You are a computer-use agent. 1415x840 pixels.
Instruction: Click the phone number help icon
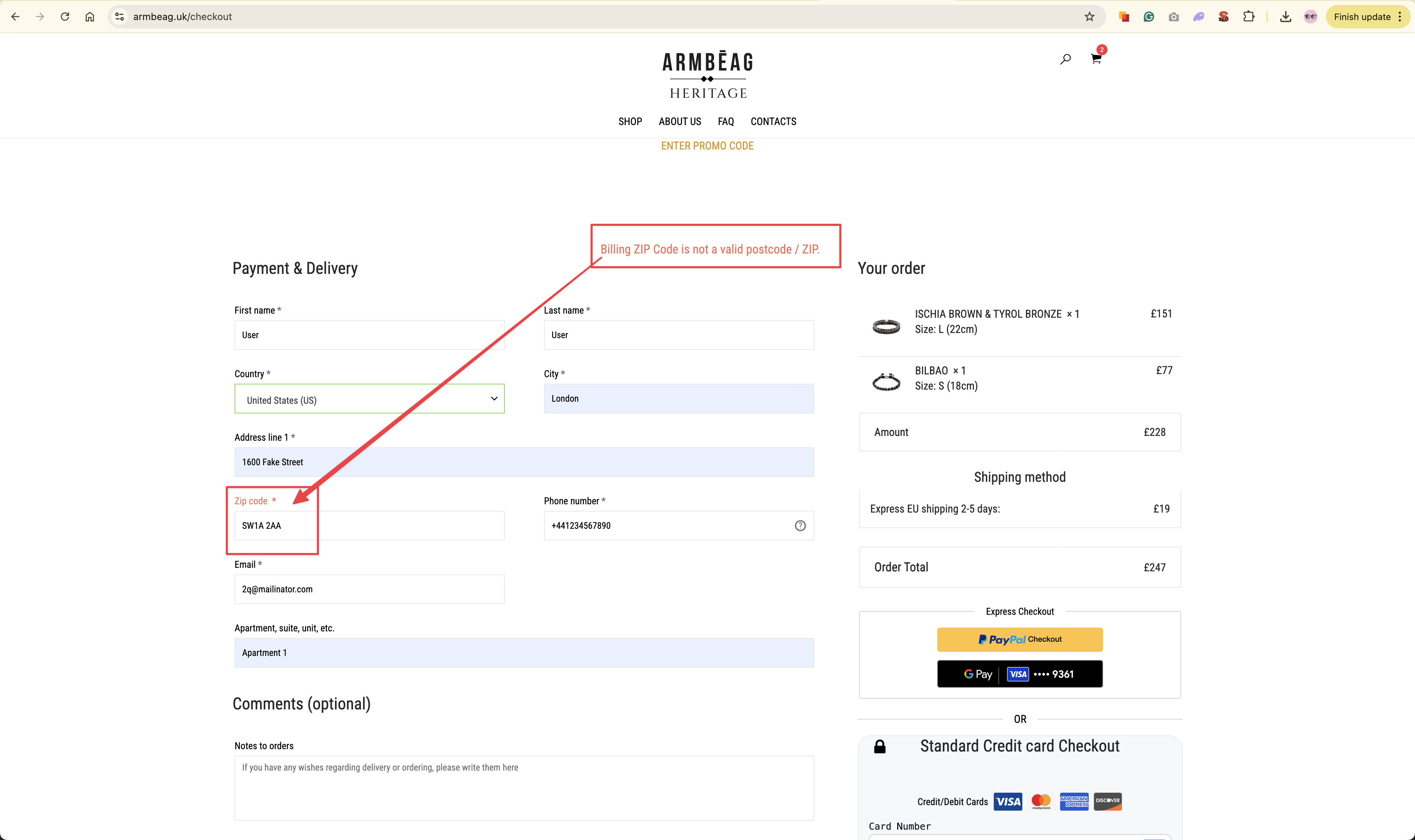tap(800, 526)
